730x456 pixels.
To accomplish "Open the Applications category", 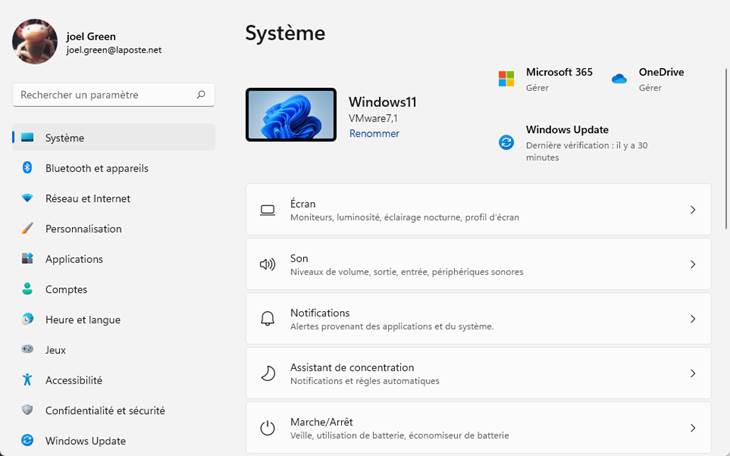I will tap(114, 259).
